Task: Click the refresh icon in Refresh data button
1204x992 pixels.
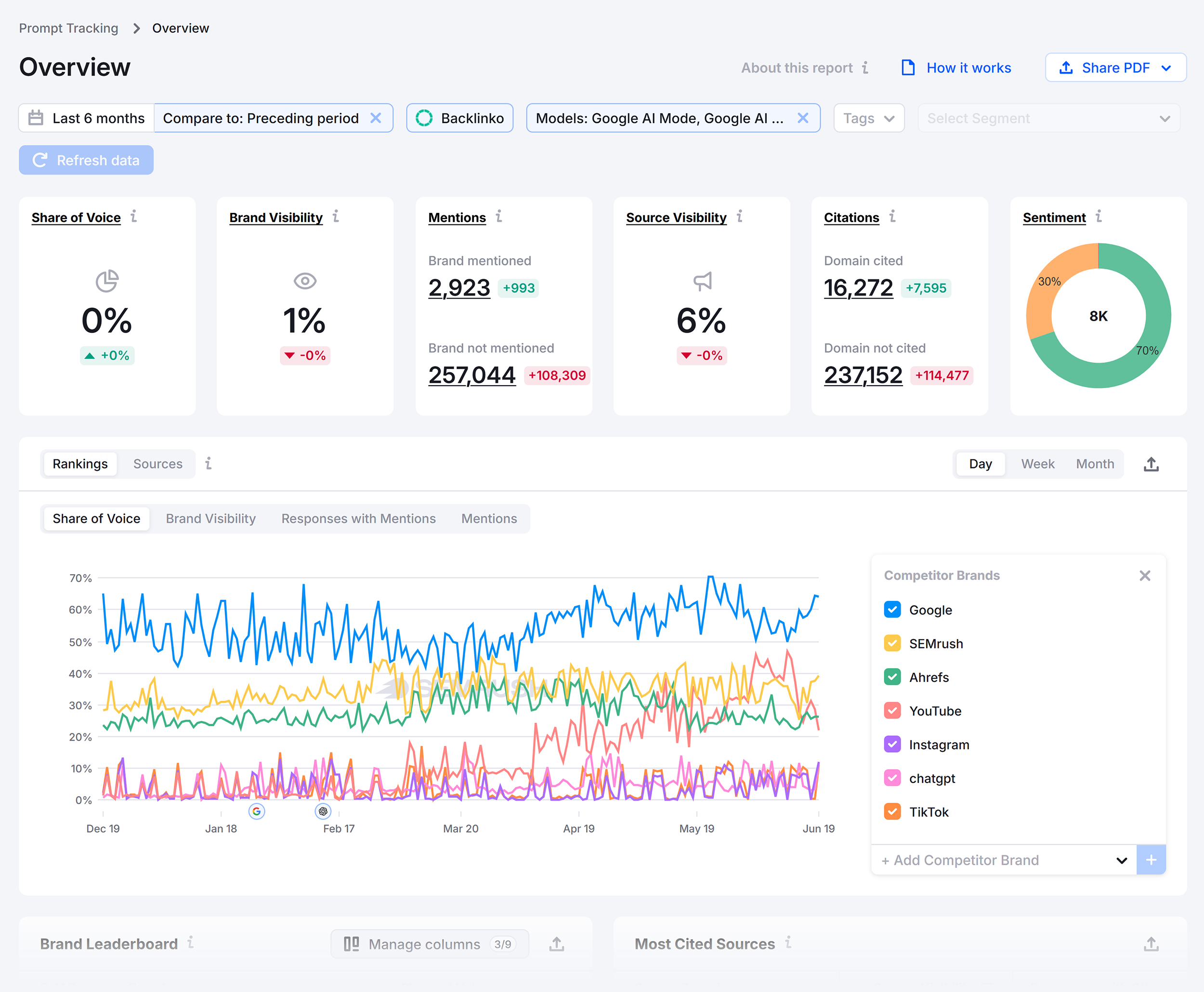Action: pos(39,160)
